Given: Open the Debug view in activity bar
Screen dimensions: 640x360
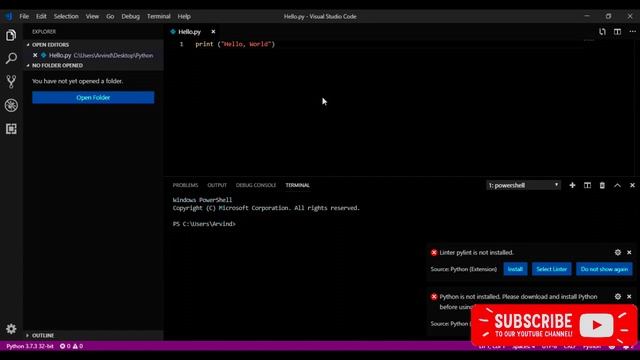Looking at the screenshot, I should tap(11, 105).
